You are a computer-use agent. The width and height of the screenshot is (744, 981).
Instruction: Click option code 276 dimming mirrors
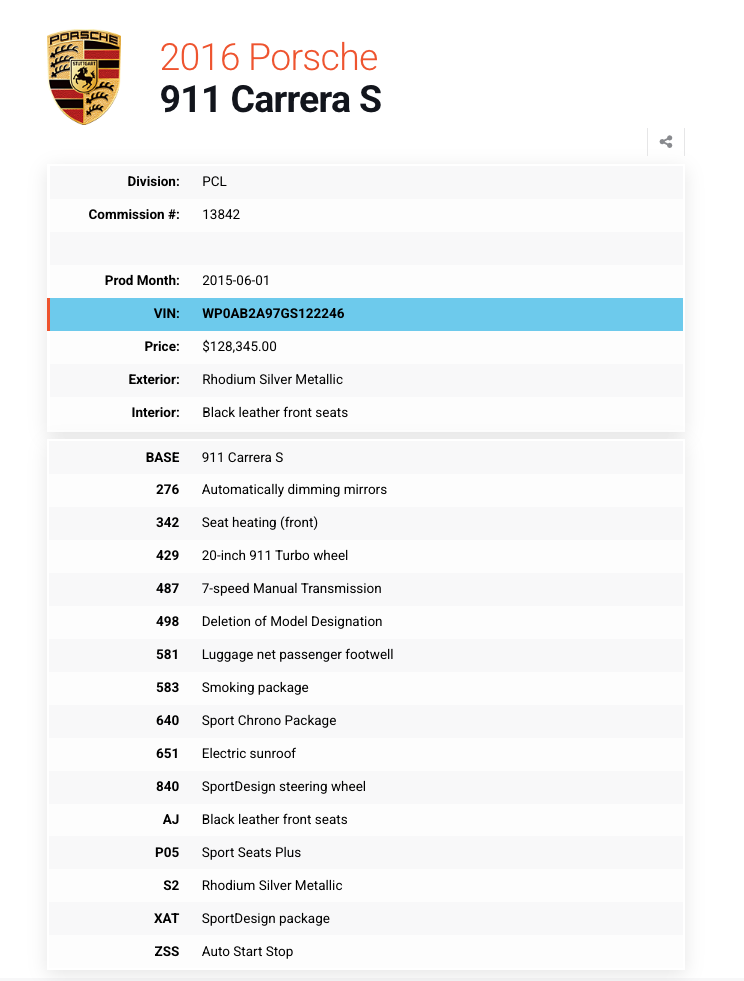[294, 490]
